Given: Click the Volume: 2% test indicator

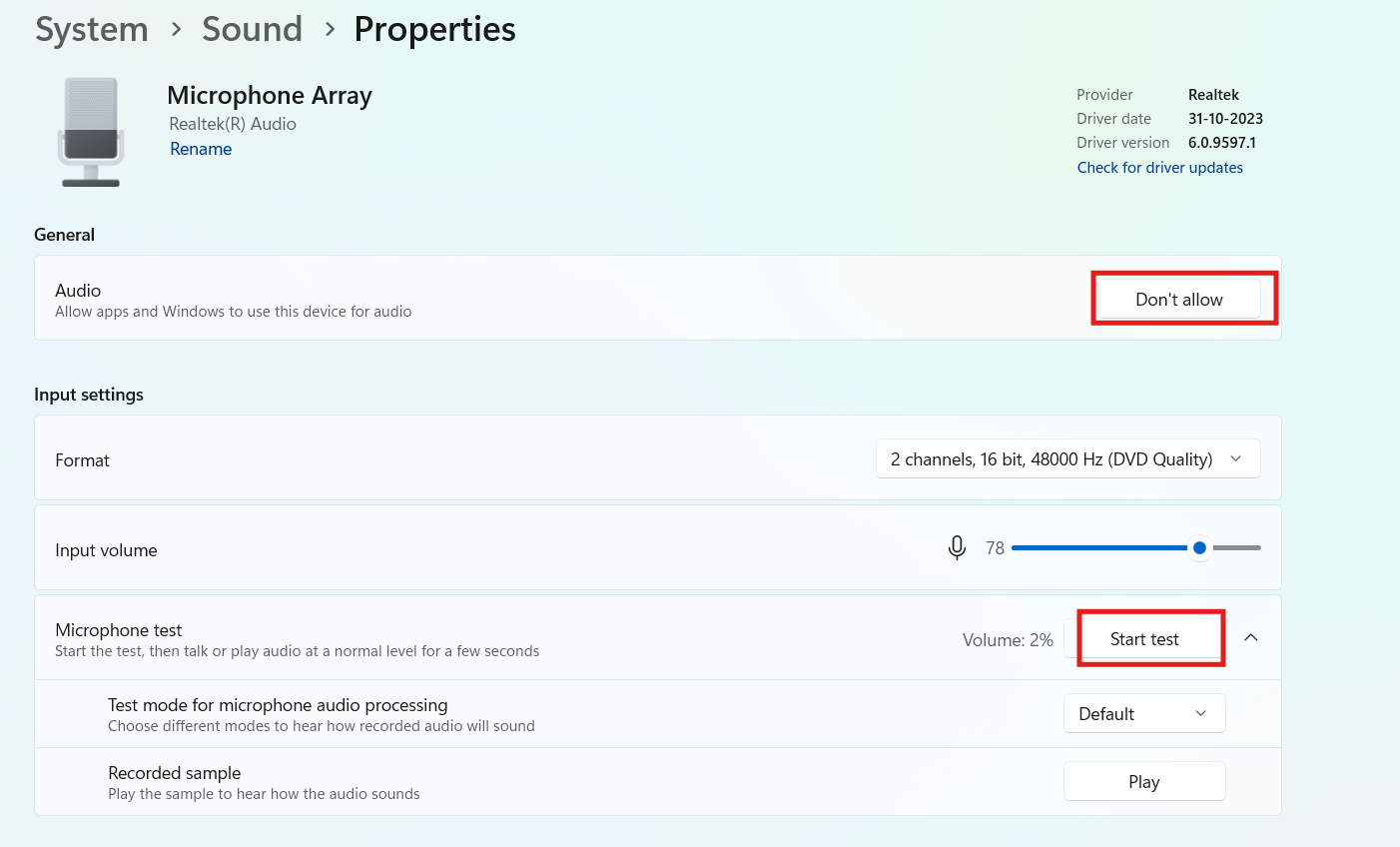Looking at the screenshot, I should tap(1008, 639).
